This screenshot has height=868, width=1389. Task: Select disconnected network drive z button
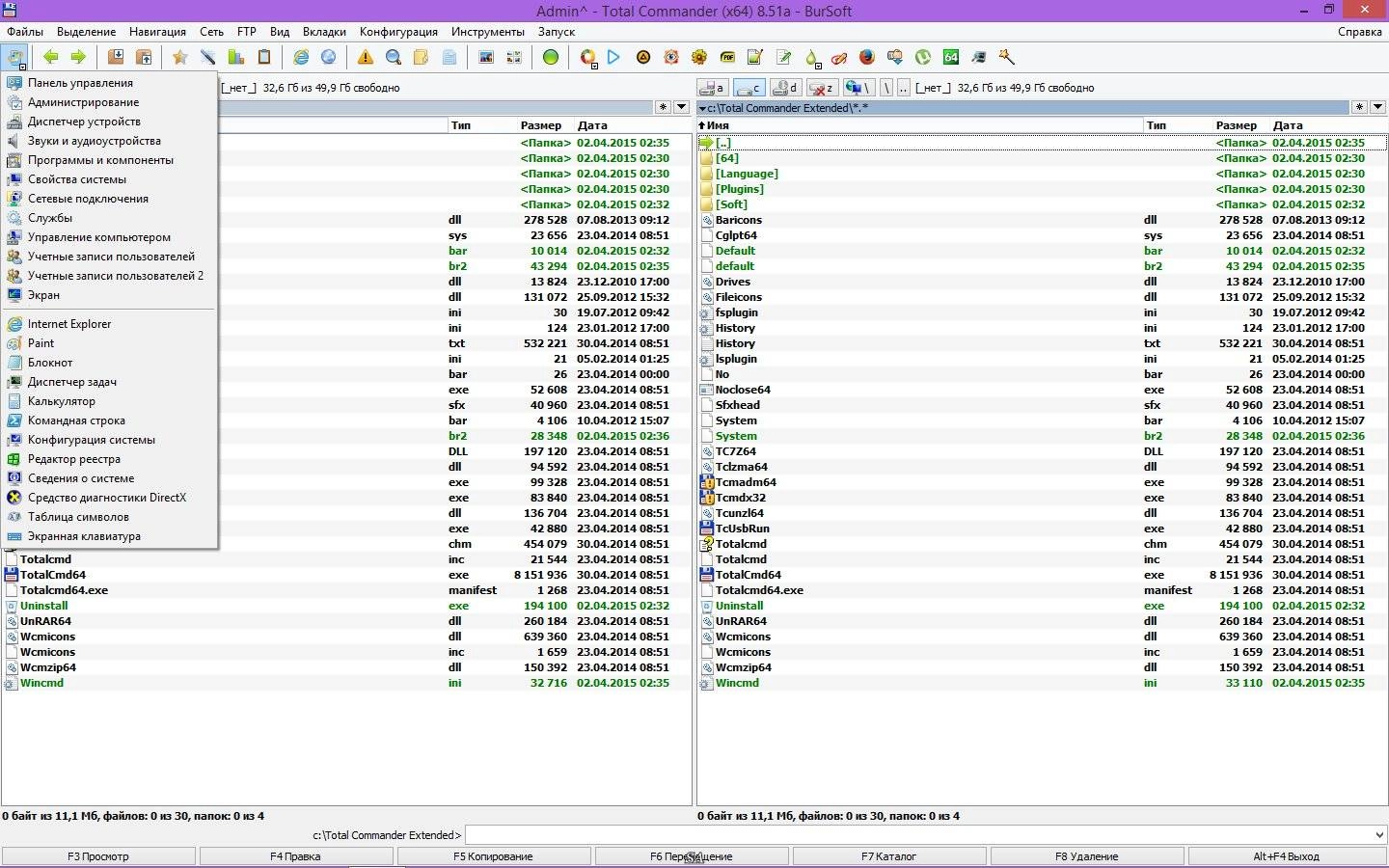point(822,88)
